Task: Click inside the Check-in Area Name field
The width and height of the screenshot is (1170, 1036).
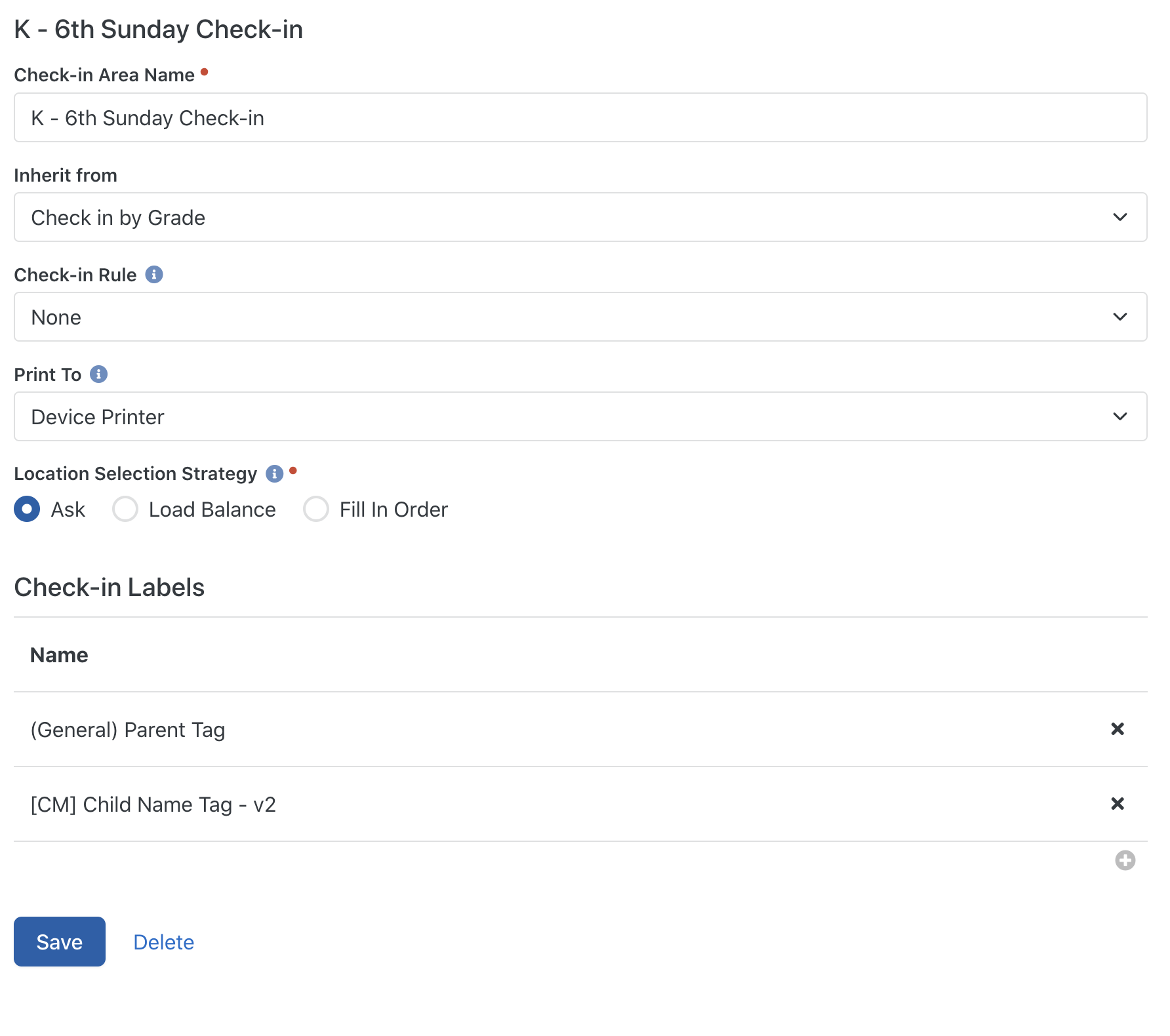Action: click(581, 118)
